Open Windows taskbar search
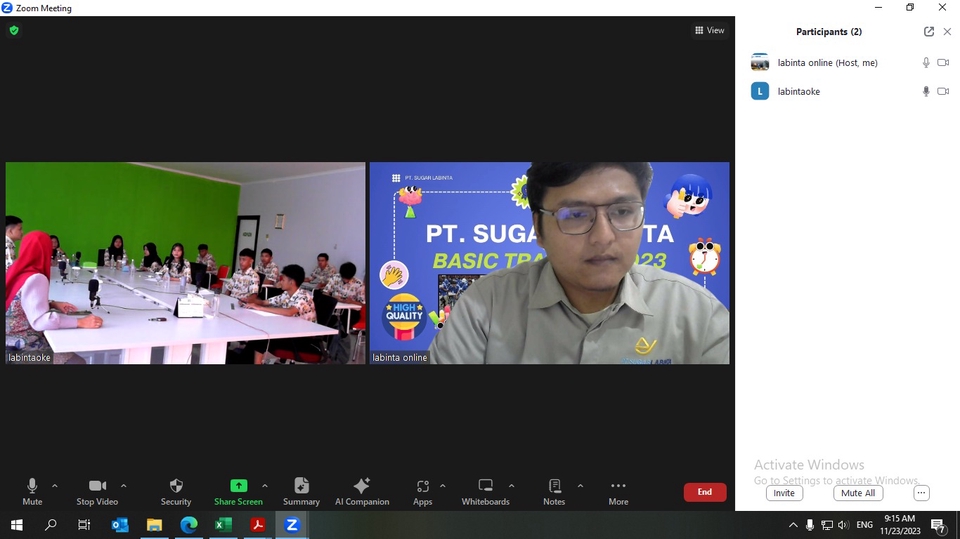960x539 pixels. coord(50,525)
